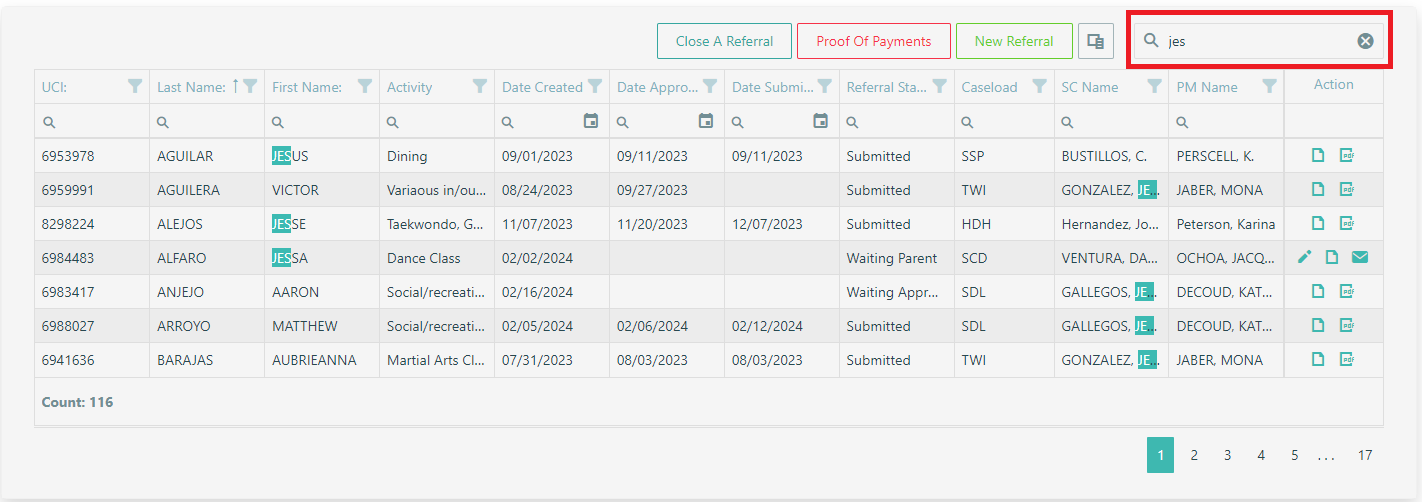Open the Caseload column filter funnel
This screenshot has height=502, width=1422.
point(1040,87)
